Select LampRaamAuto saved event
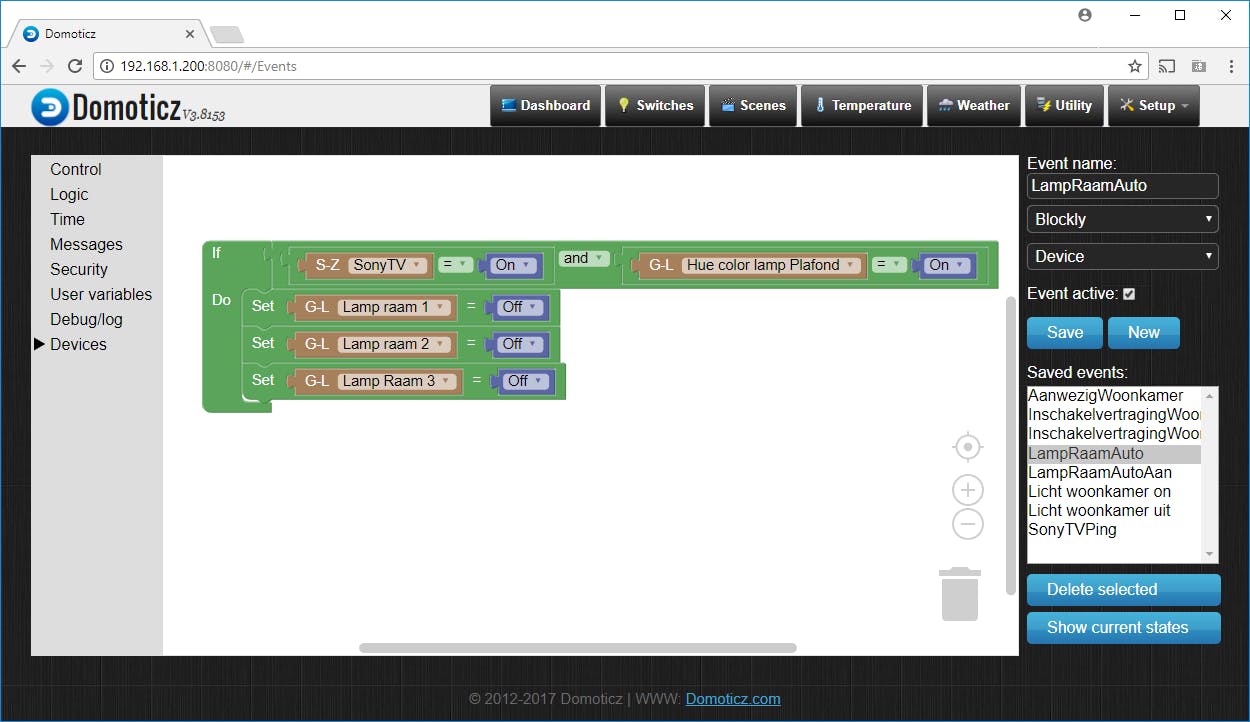This screenshot has height=722, width=1250. [1114, 453]
